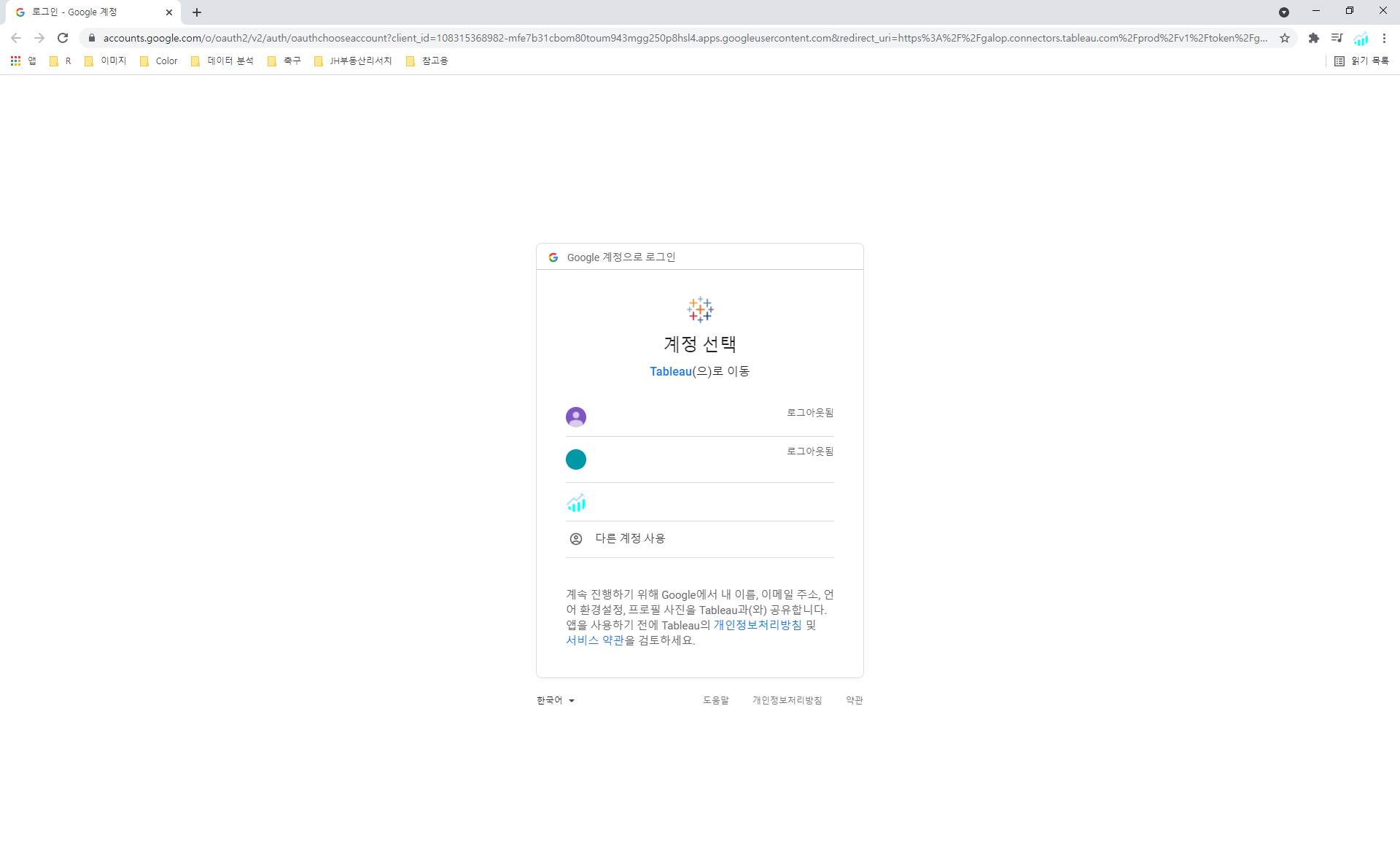1400x846 pixels.
Task: Open the Chrome extensions puzzle icon
Action: coord(1313,38)
